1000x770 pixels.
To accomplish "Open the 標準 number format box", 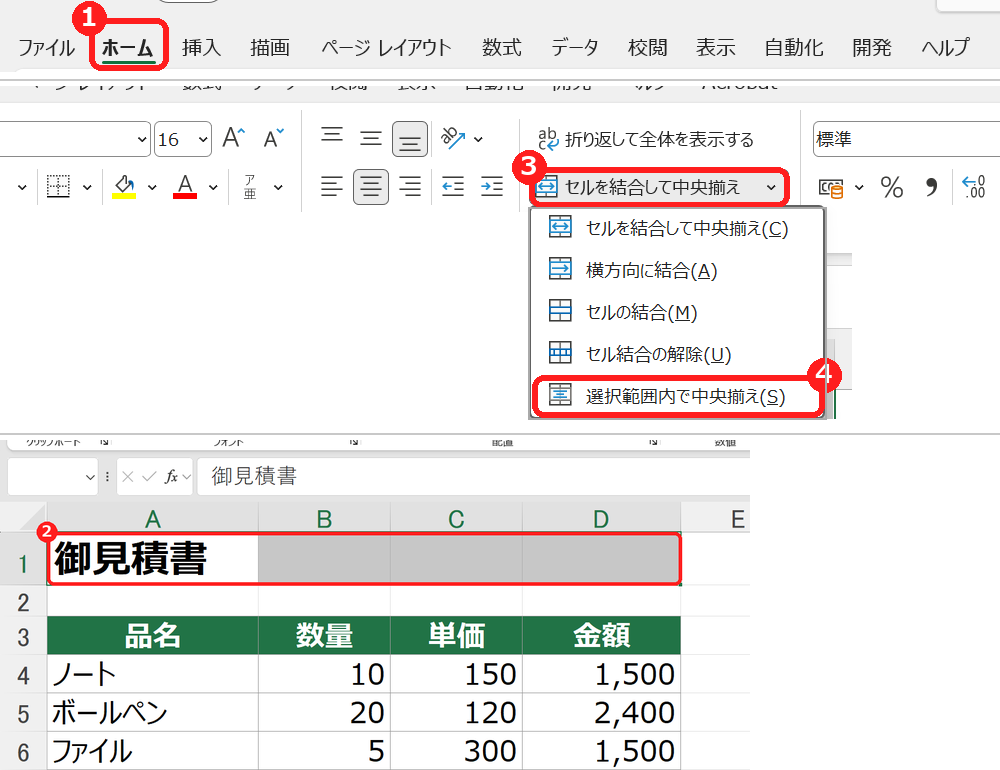I will (906, 139).
